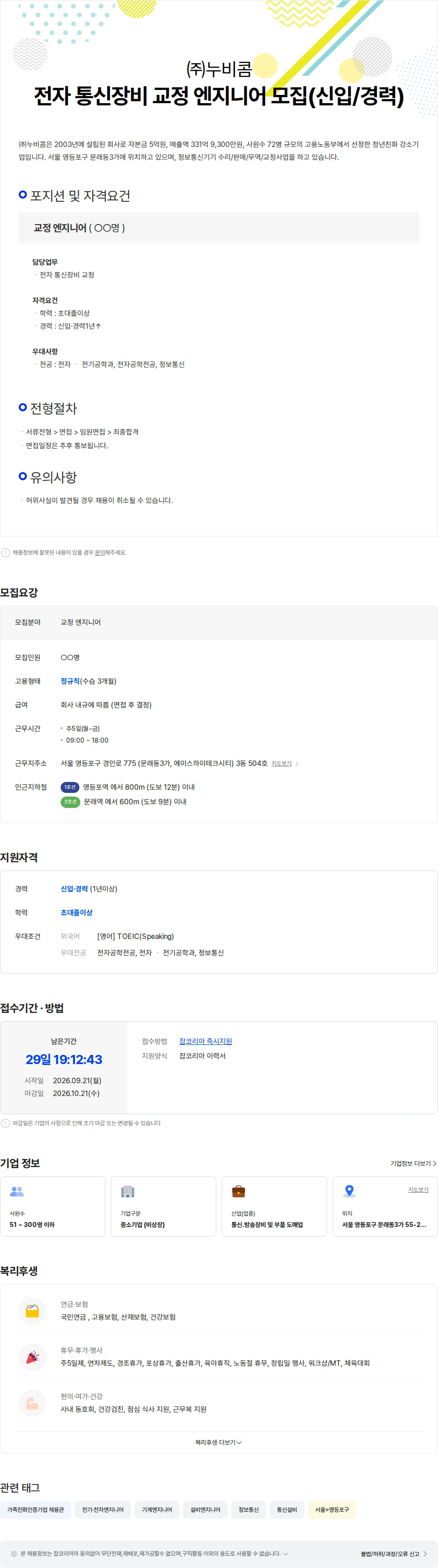Click the 초대졸이상 education link
The height and width of the screenshot is (1568, 438).
(77, 912)
